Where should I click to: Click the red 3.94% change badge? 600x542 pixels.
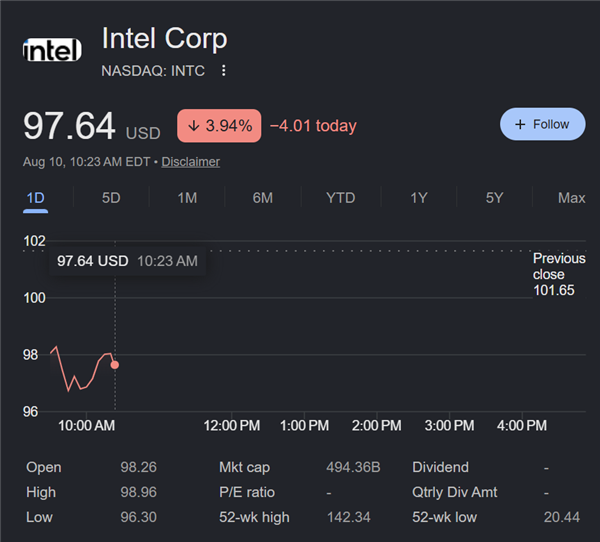coord(219,126)
